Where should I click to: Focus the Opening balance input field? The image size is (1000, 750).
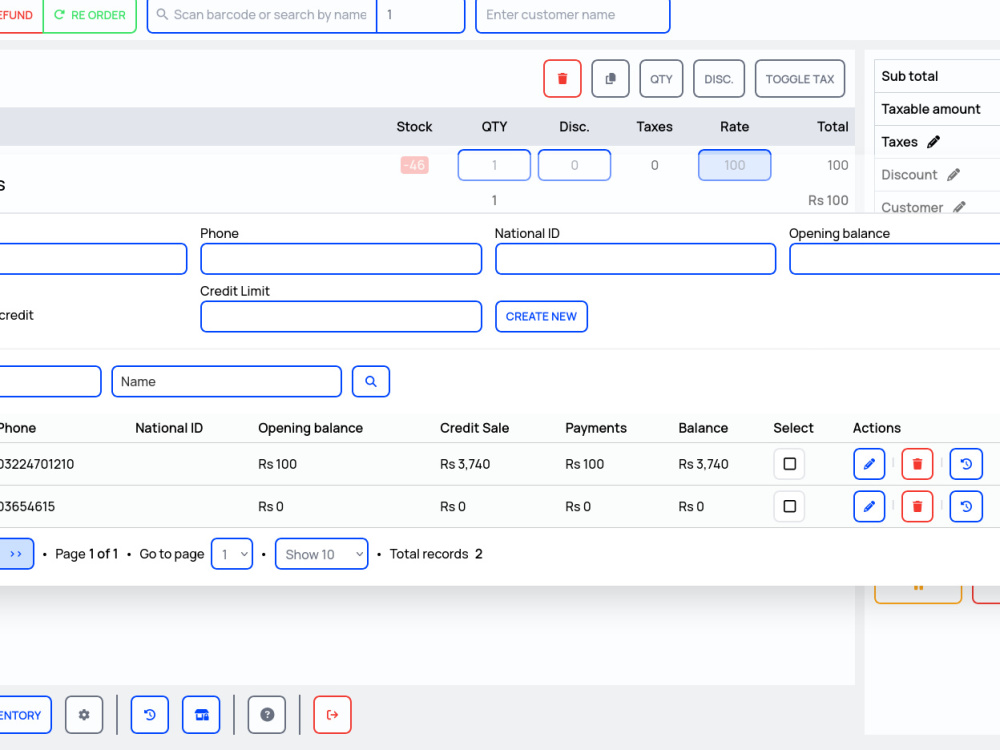895,259
